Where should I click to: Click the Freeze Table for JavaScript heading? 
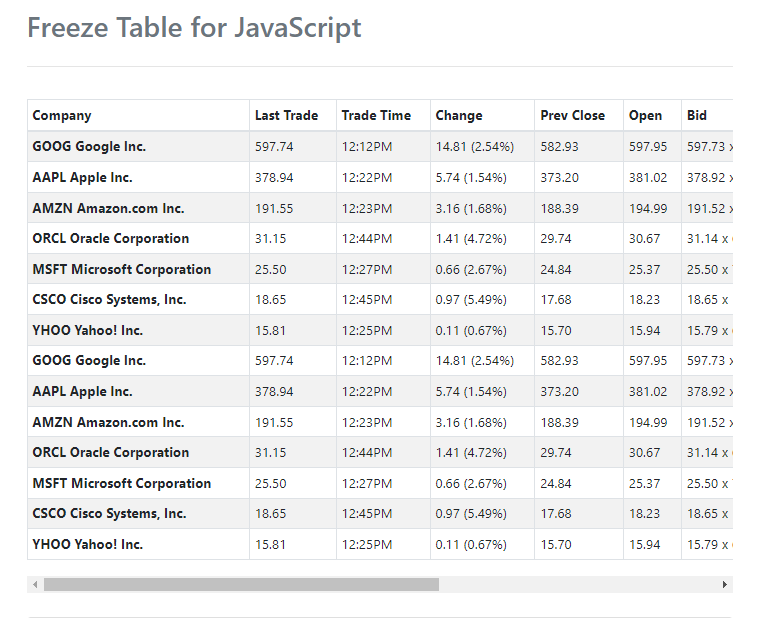(x=194, y=27)
